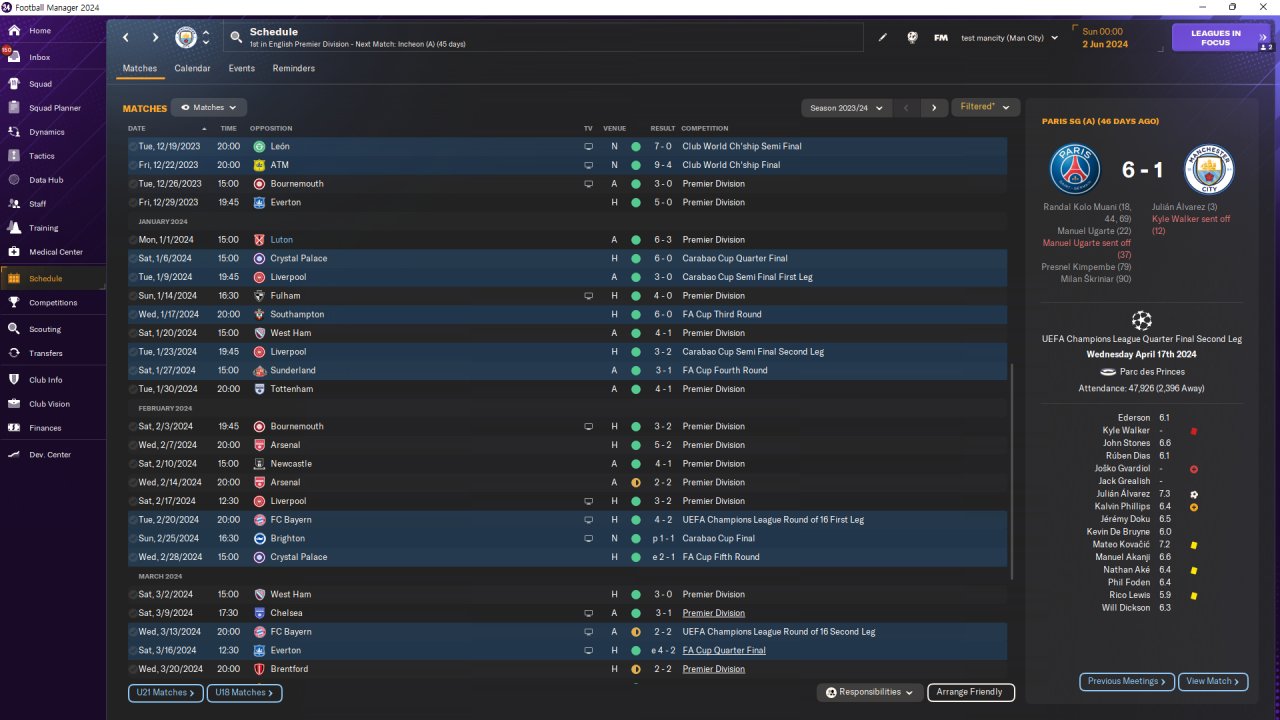Click the TV icon on León row
Viewport: 1280px width, 720px height.
(588, 146)
